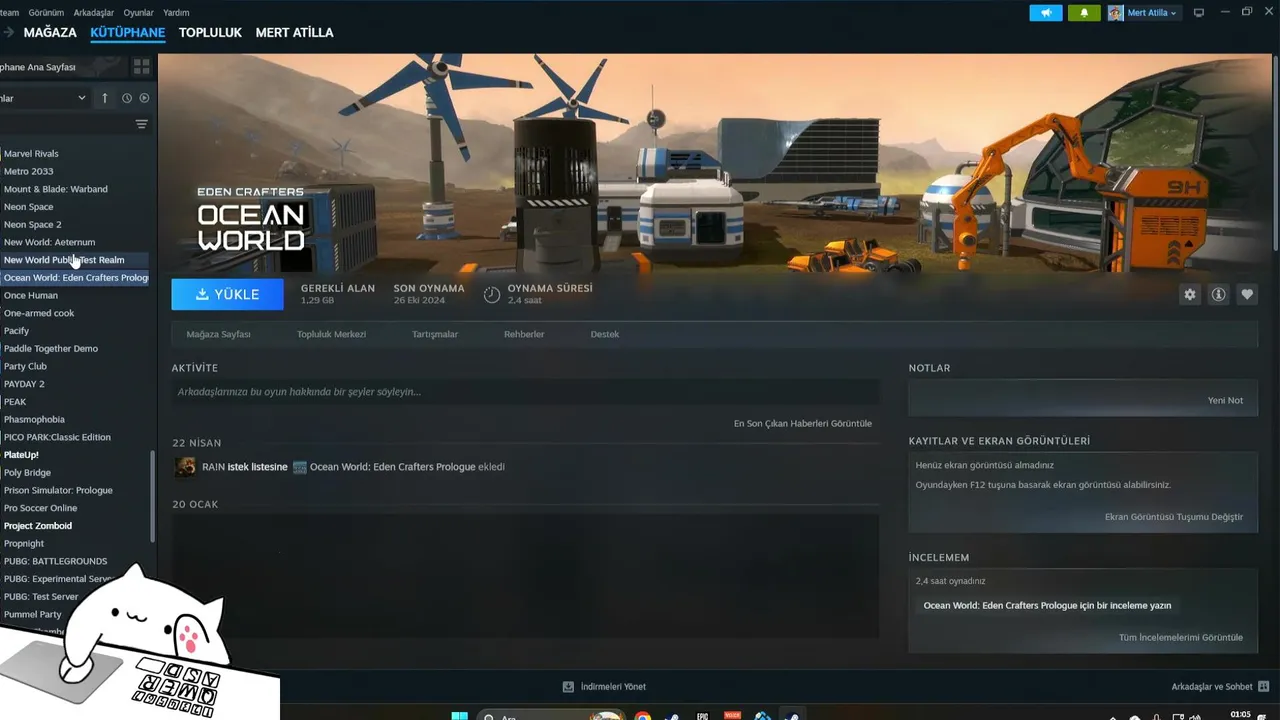Screen dimensions: 1280x720
Task: Open the MERT ATİLLA profile section
Action: tap(295, 33)
